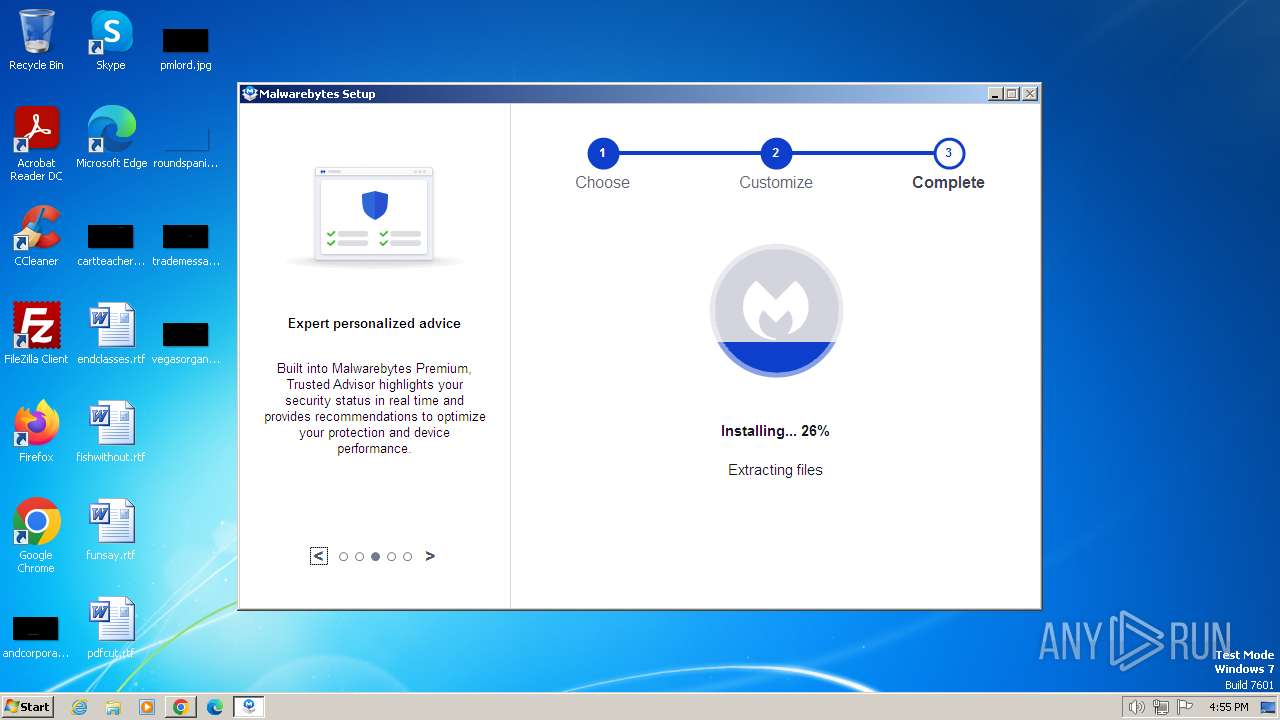Screen dimensions: 1280x720
Task: Click the Start button
Action: click(27, 707)
